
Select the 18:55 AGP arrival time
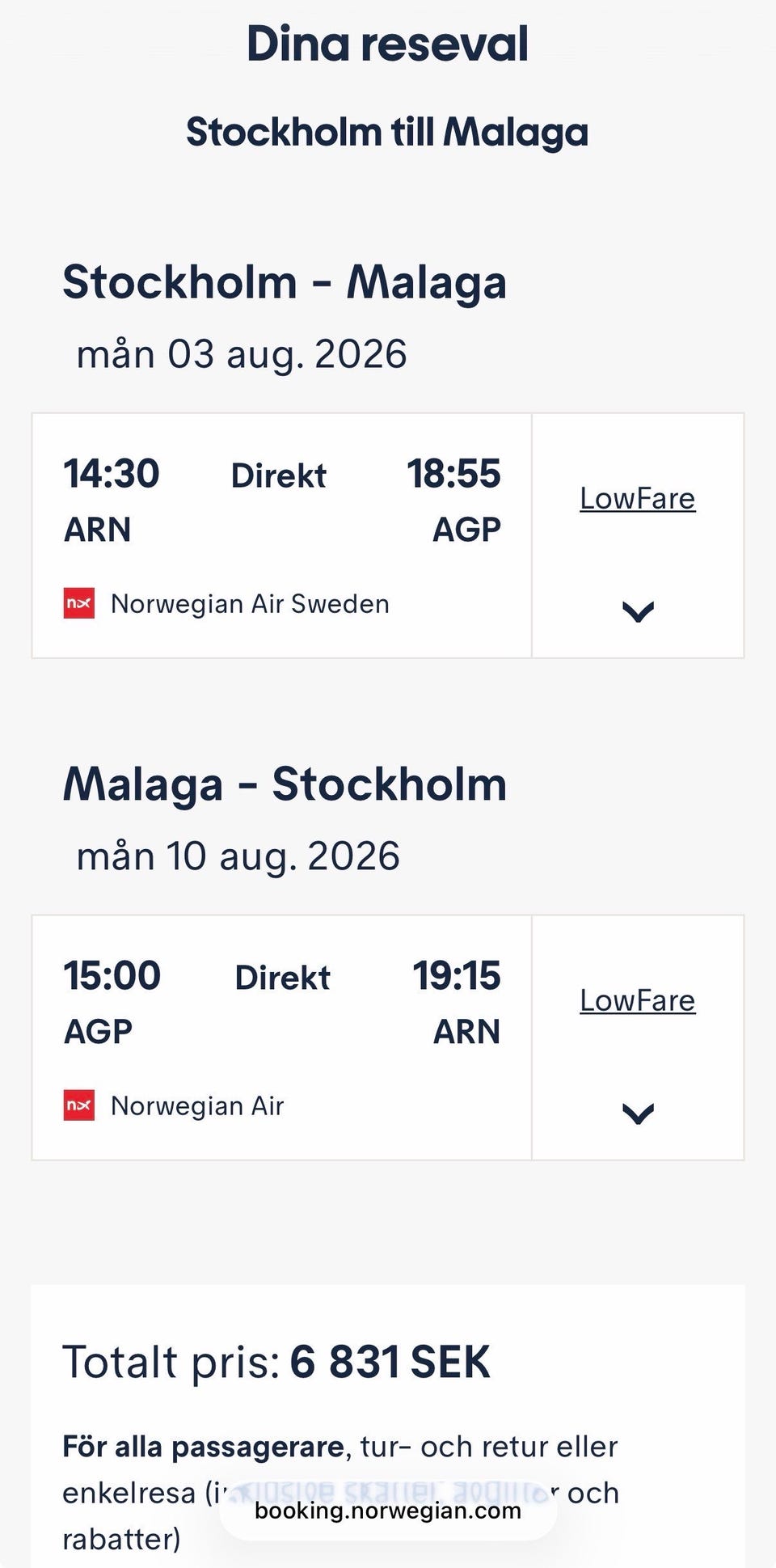(453, 474)
